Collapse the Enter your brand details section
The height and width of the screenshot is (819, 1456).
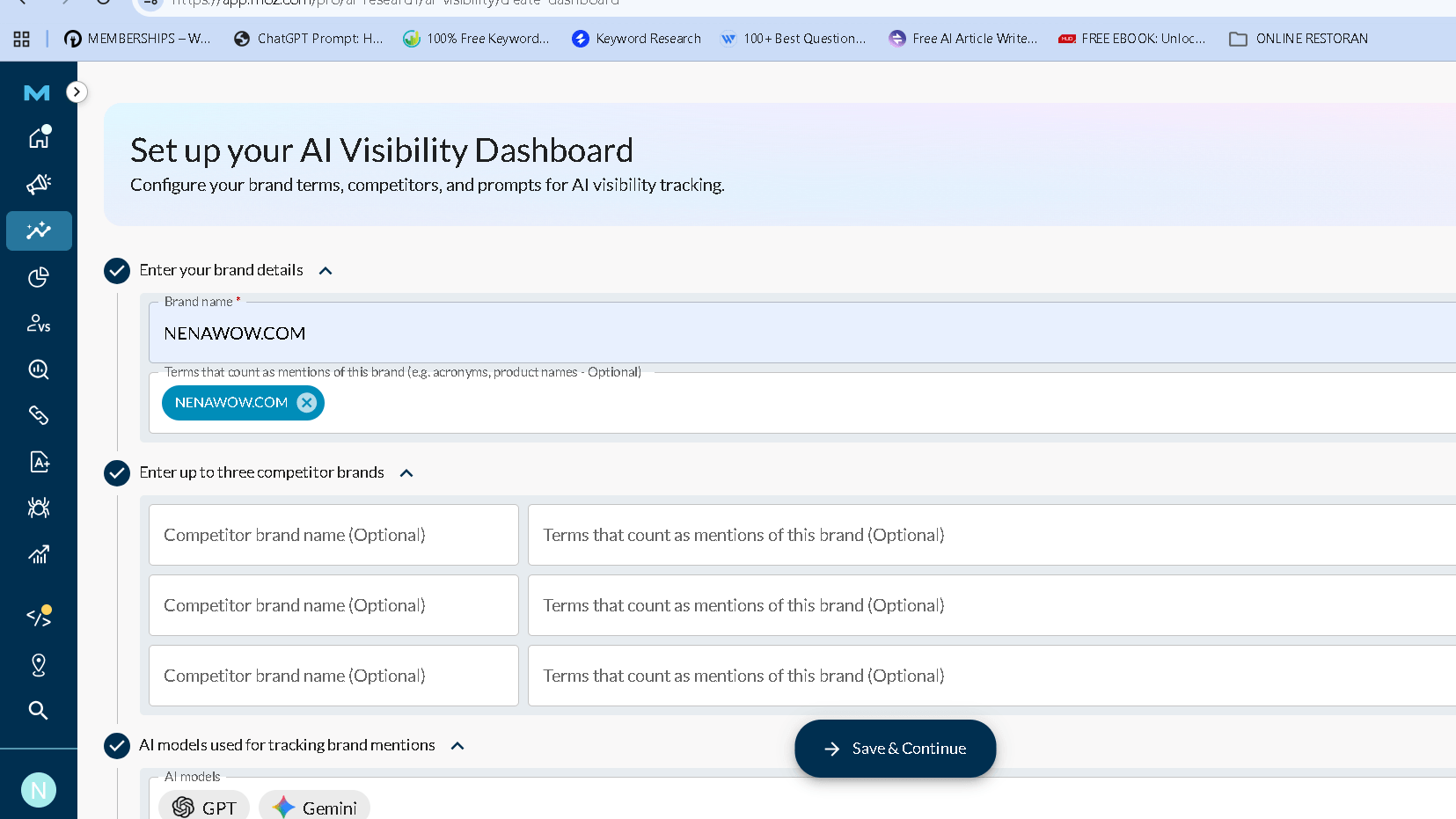click(x=326, y=271)
